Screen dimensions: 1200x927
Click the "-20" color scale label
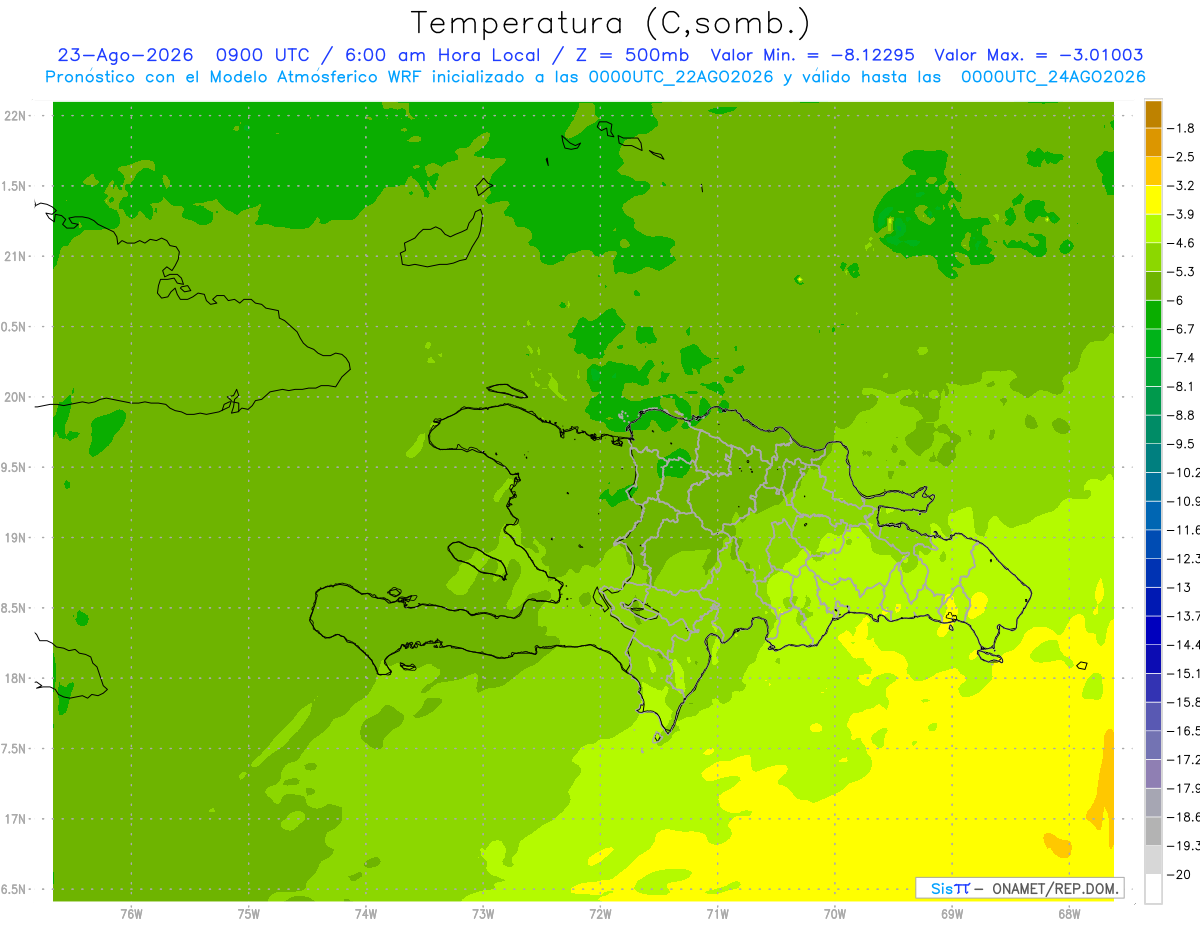(x=1179, y=875)
